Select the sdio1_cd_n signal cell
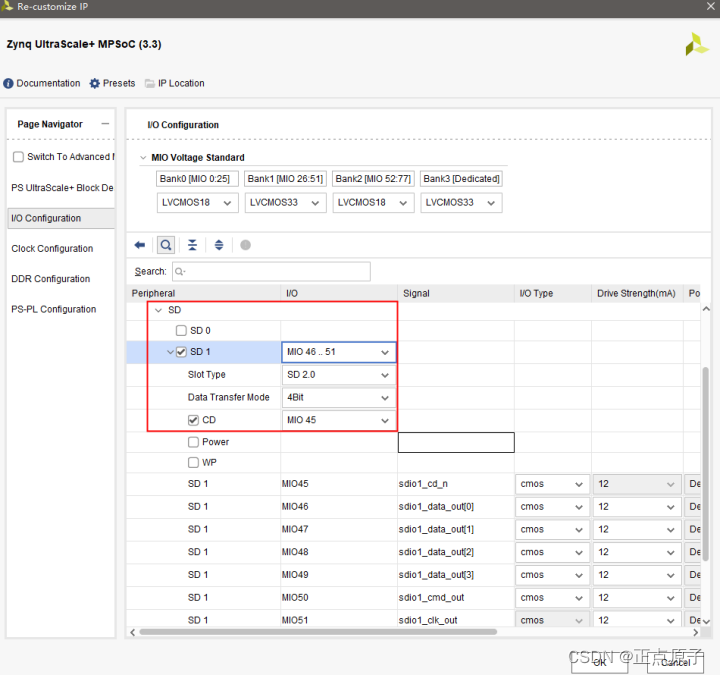 click(456, 484)
